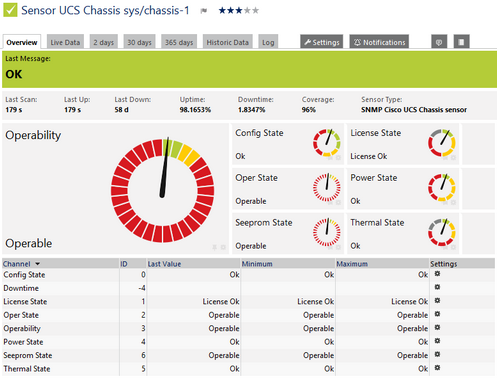Open the 365 days tab
497x378 pixels.
[179, 42]
